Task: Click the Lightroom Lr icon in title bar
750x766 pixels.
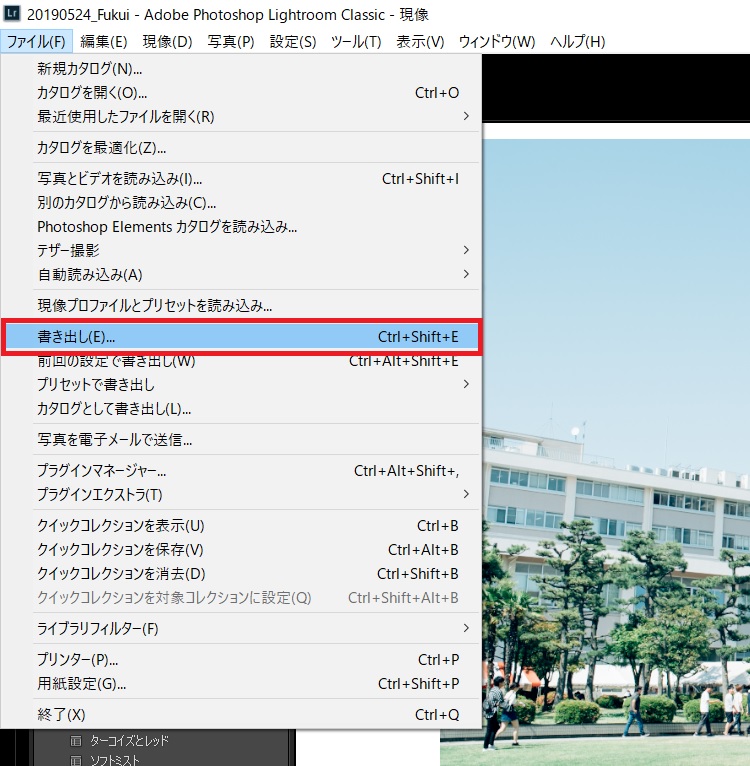Action: click(x=14, y=16)
